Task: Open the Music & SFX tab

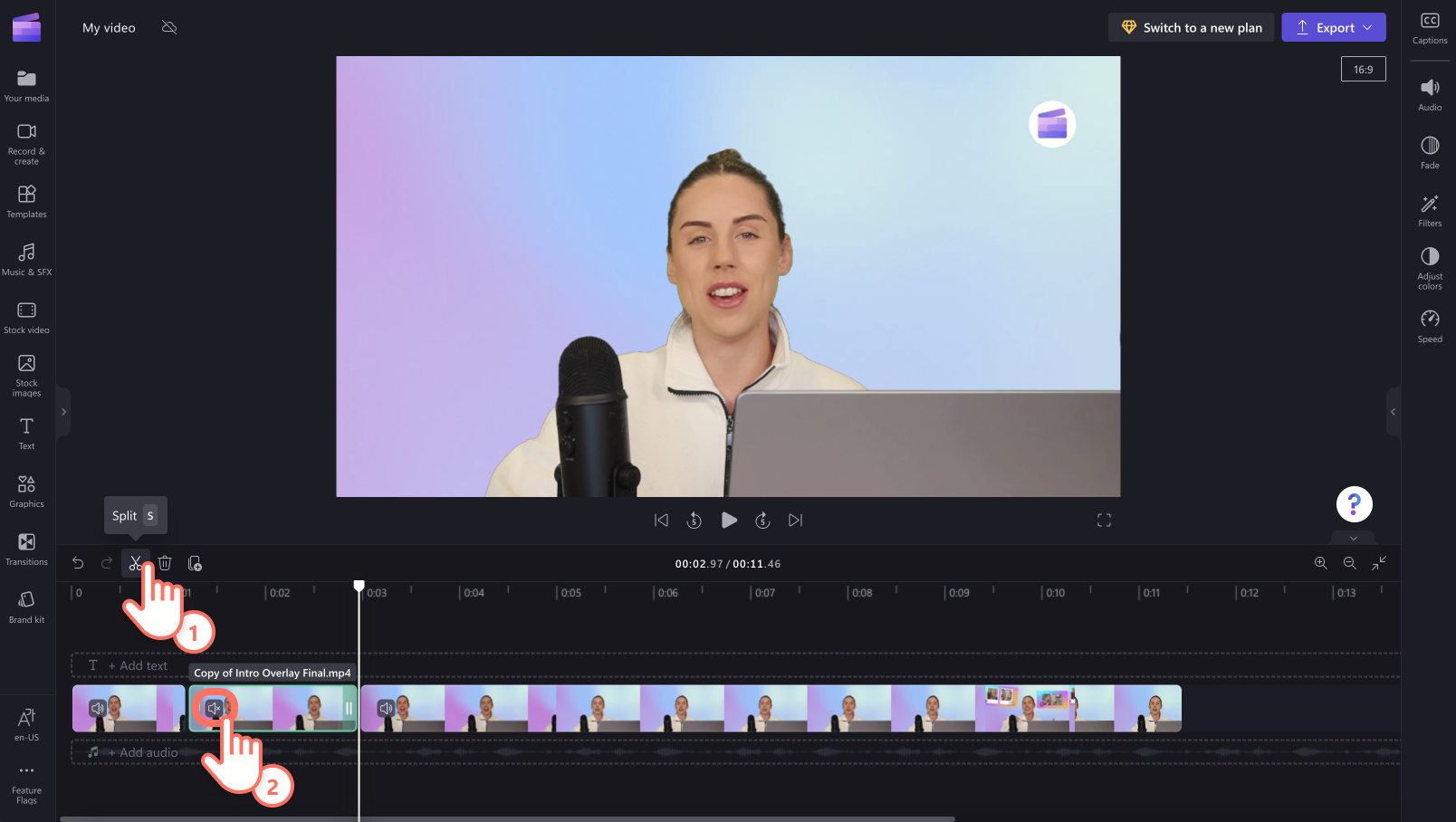Action: (26, 259)
